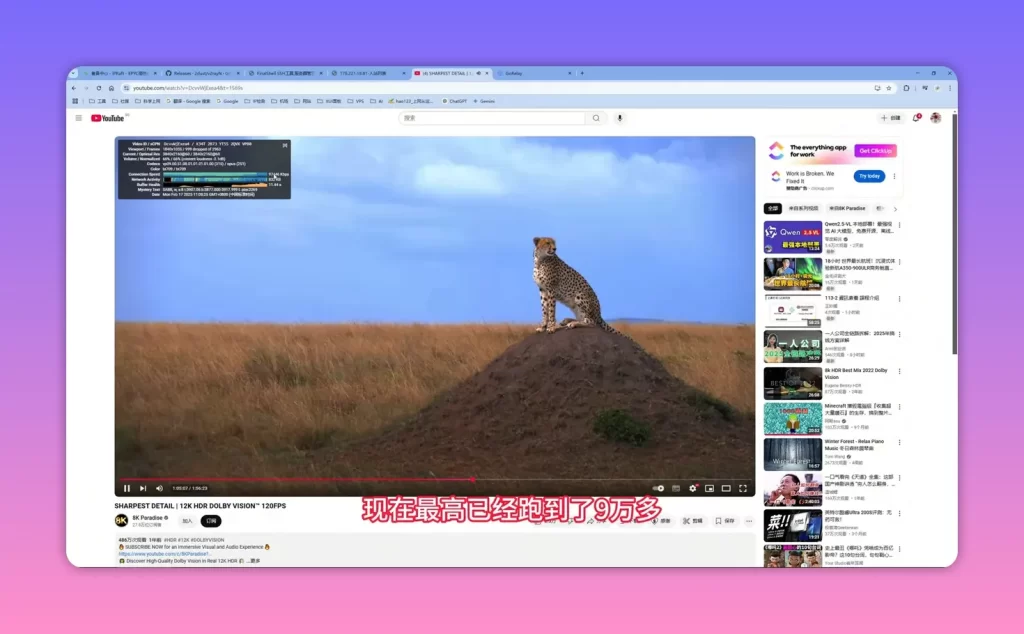The width and height of the screenshot is (1024, 634).
Task: Open more actions ellipsis under video
Action: (x=749, y=521)
